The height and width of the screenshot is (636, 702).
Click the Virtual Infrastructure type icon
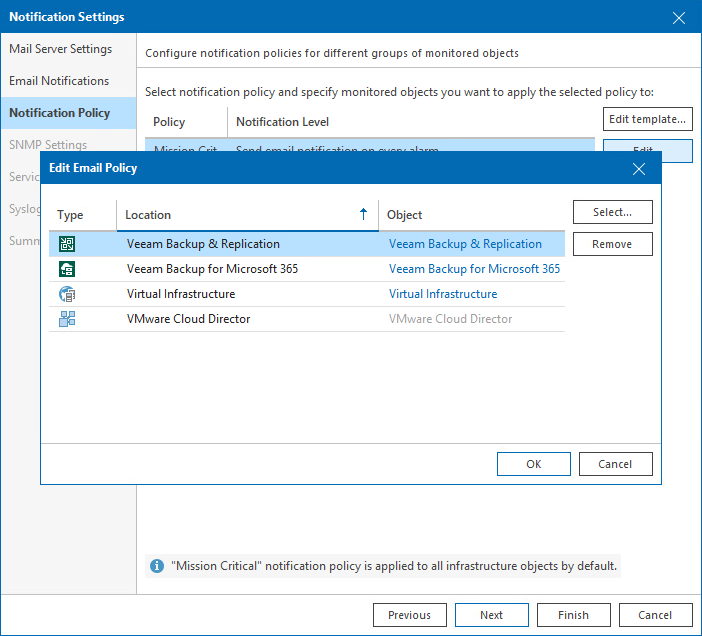(x=67, y=294)
